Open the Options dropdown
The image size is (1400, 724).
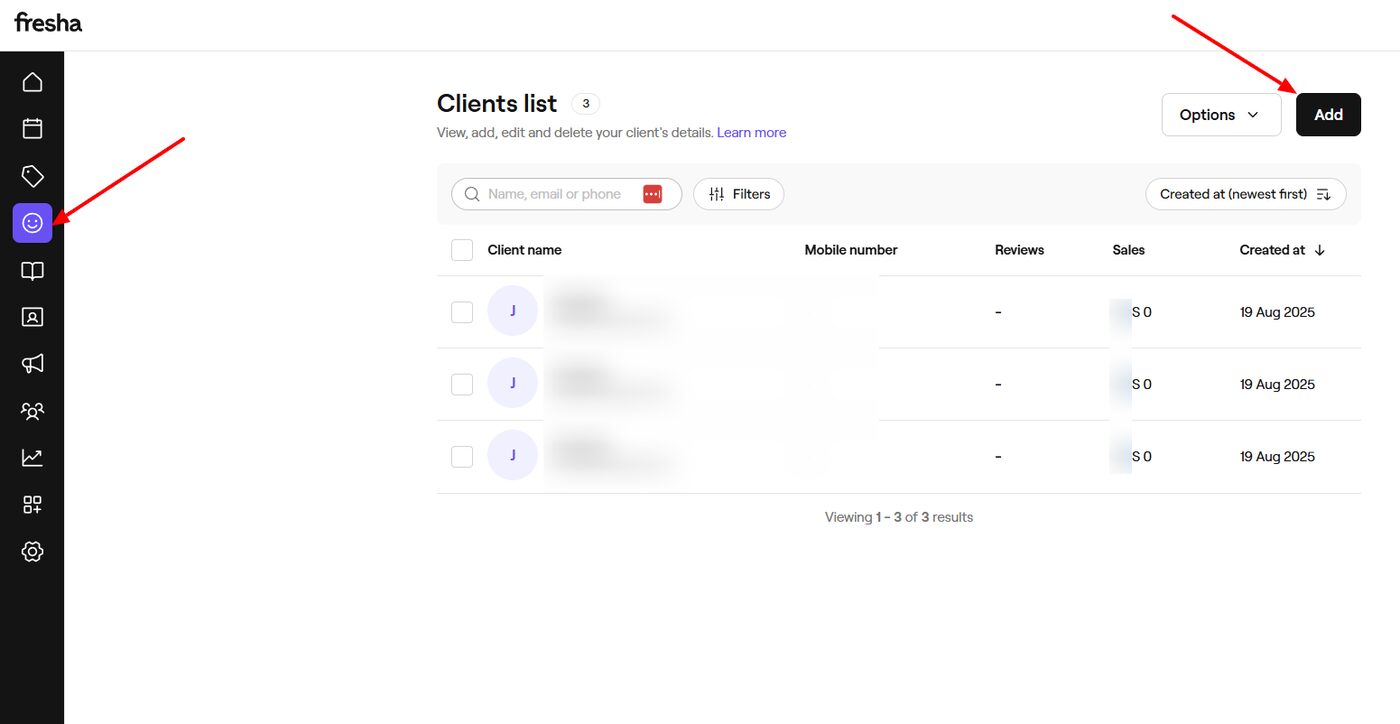(1220, 114)
